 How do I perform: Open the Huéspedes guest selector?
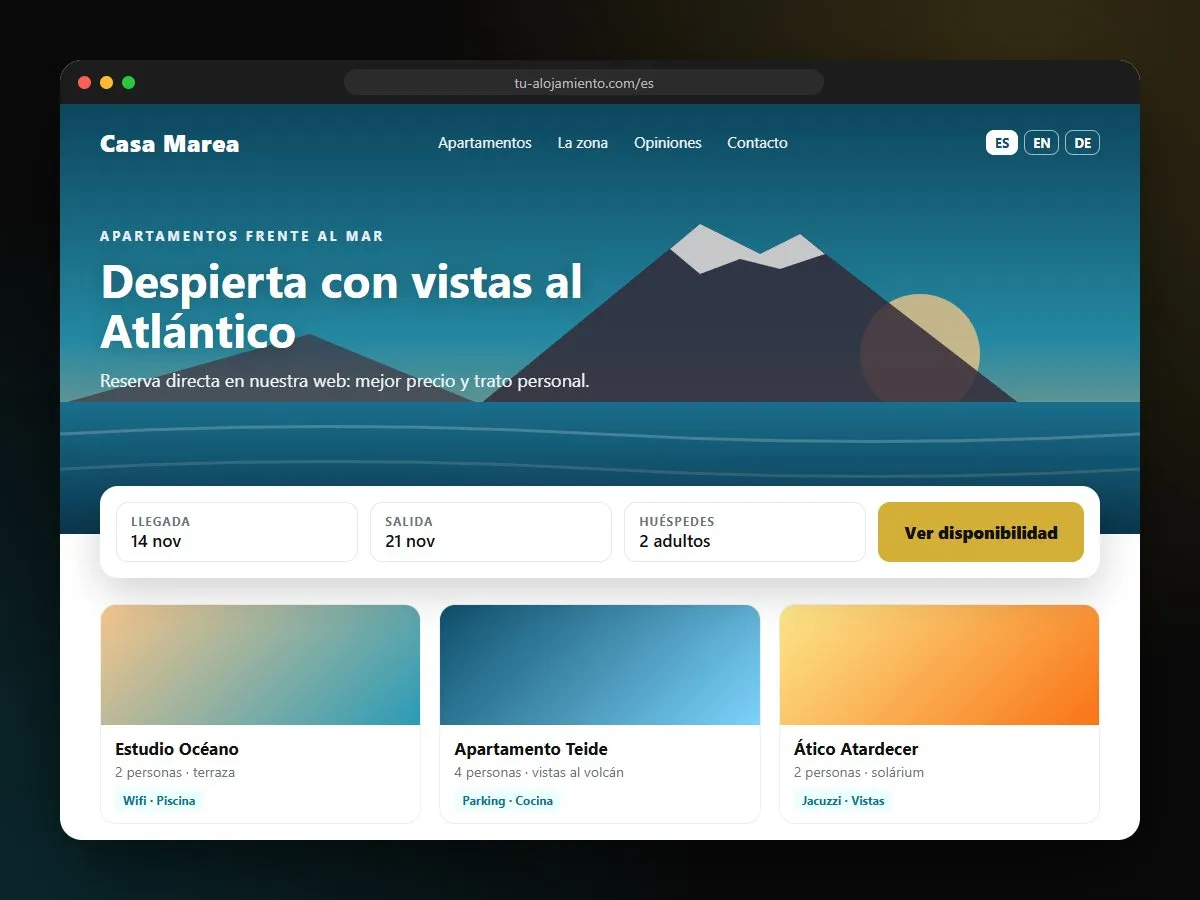click(745, 532)
